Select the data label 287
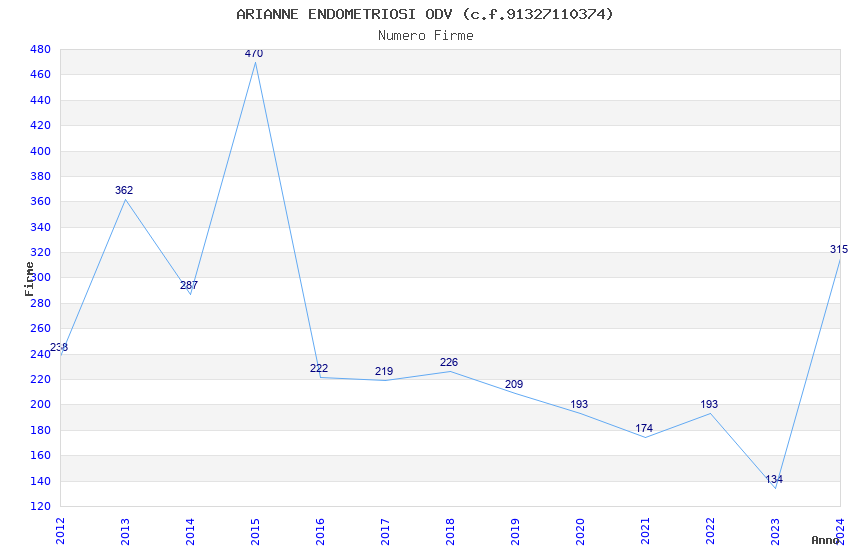This screenshot has width=850, height=550. click(189, 285)
